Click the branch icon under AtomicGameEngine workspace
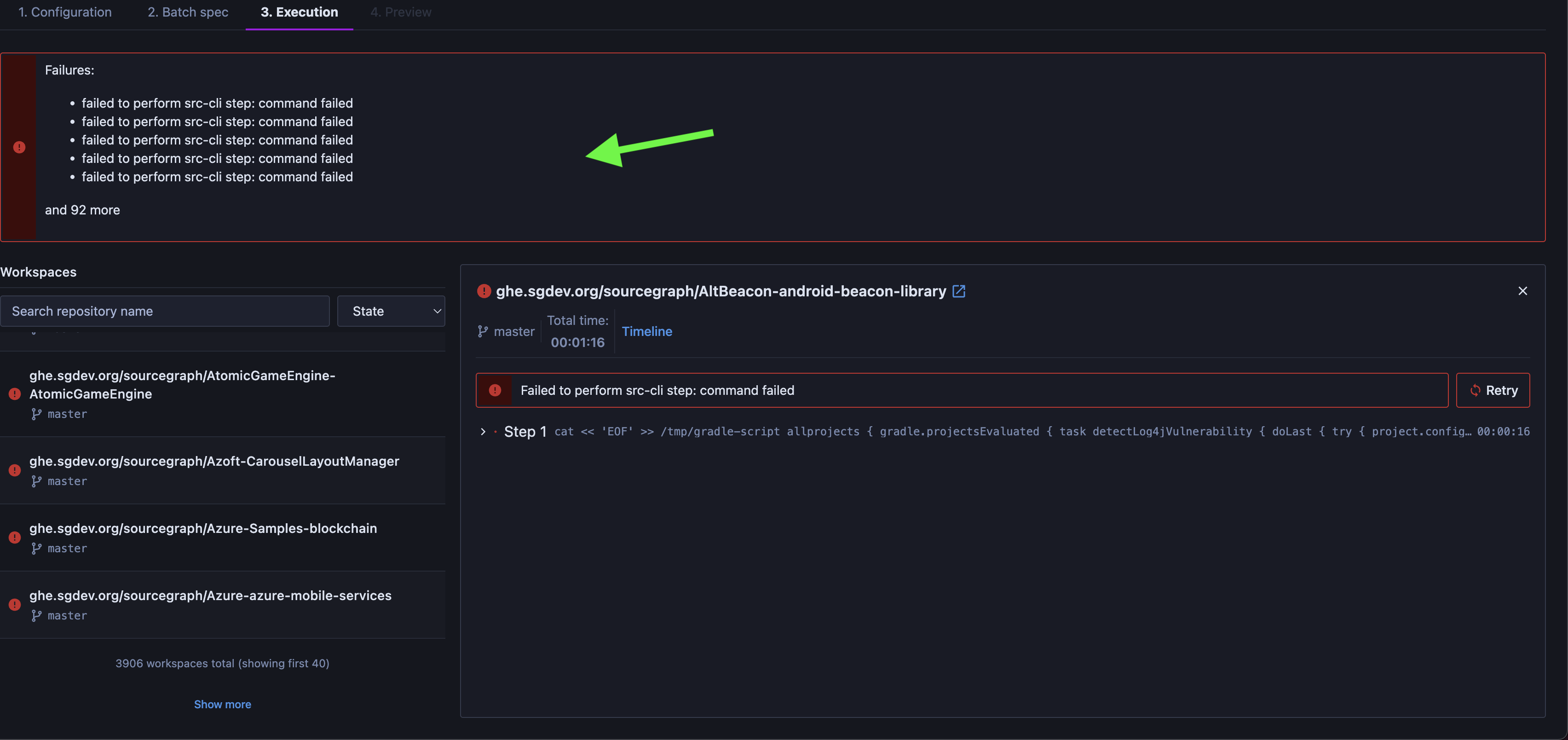 pos(36,414)
